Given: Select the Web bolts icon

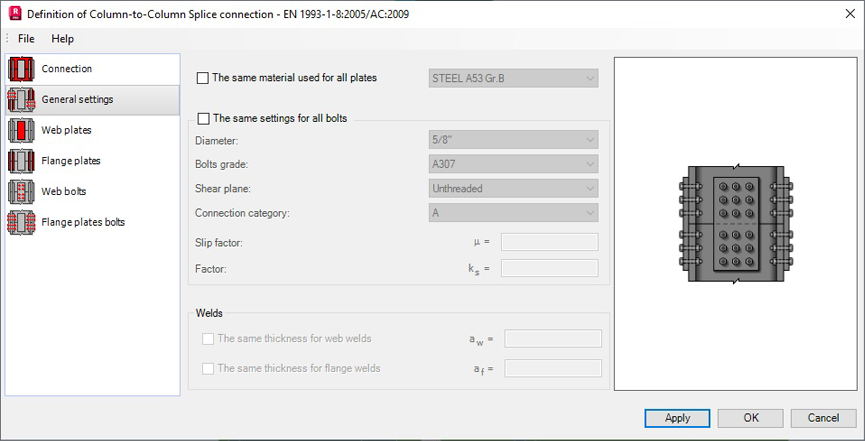Looking at the screenshot, I should tap(21, 192).
